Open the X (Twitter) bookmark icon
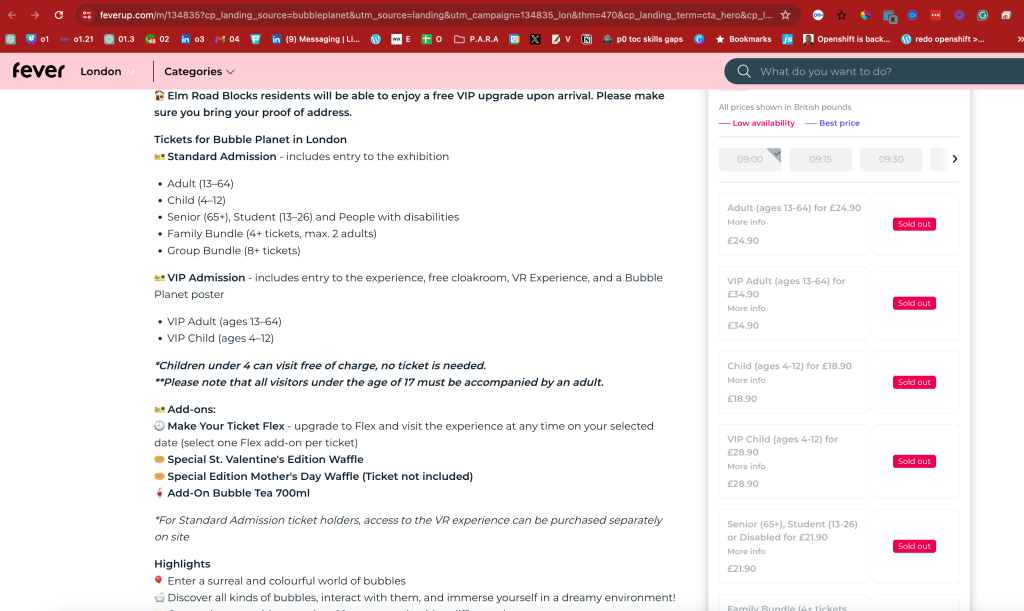Viewport: 1024px width, 611px height. (535, 39)
